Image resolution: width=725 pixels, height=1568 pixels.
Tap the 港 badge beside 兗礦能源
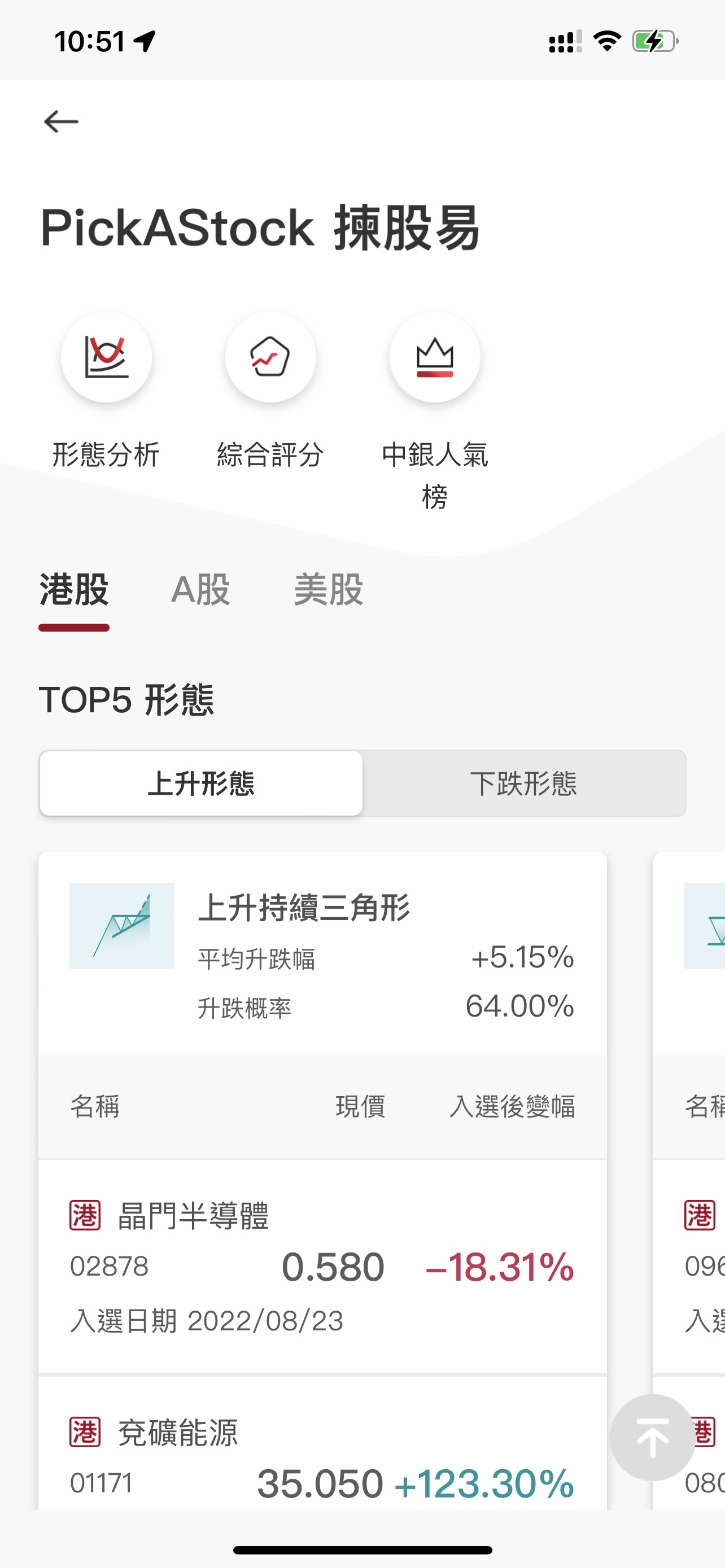click(x=85, y=1431)
